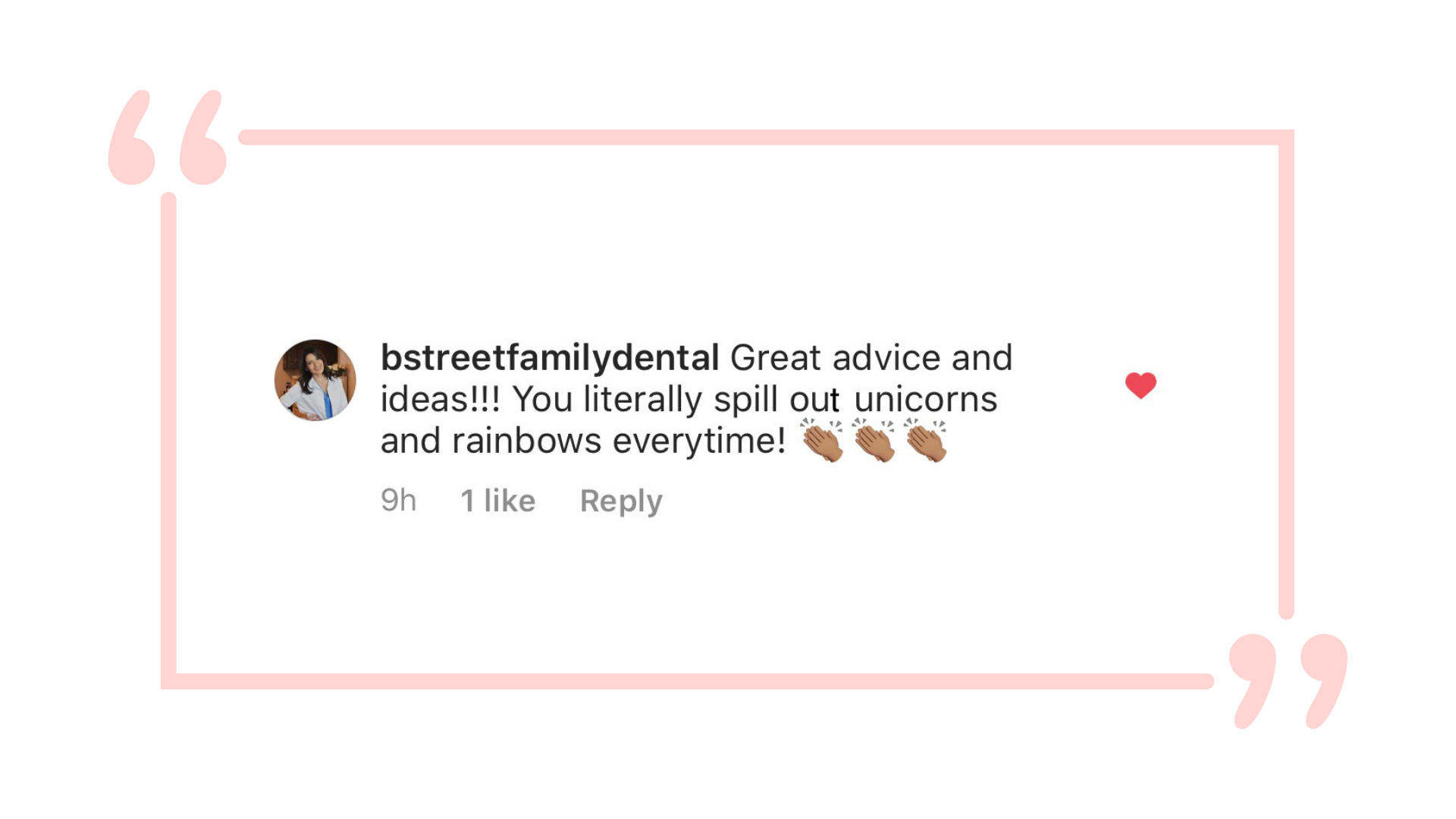The image size is (1456, 819).
Task: Select the right pink frame line
Action: 1286,375
